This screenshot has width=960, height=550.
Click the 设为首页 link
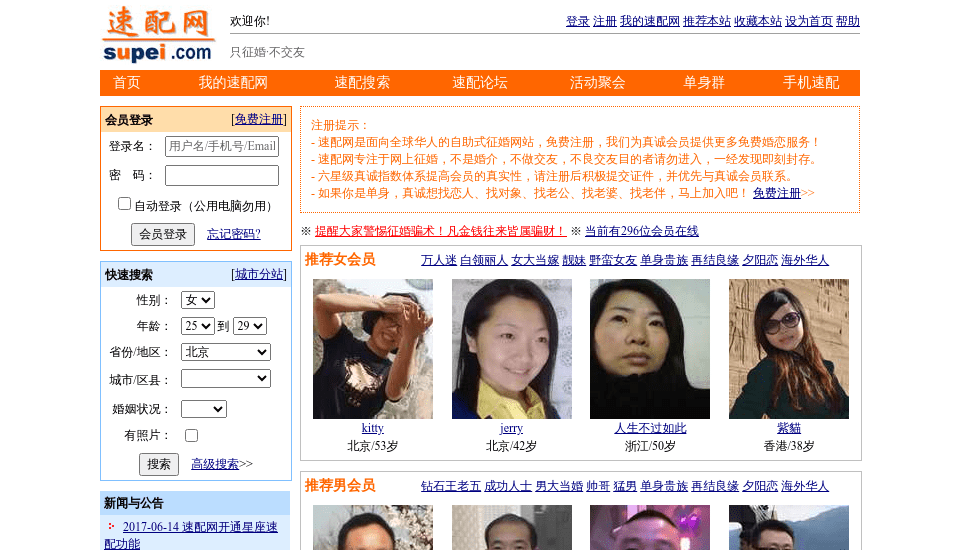(809, 21)
